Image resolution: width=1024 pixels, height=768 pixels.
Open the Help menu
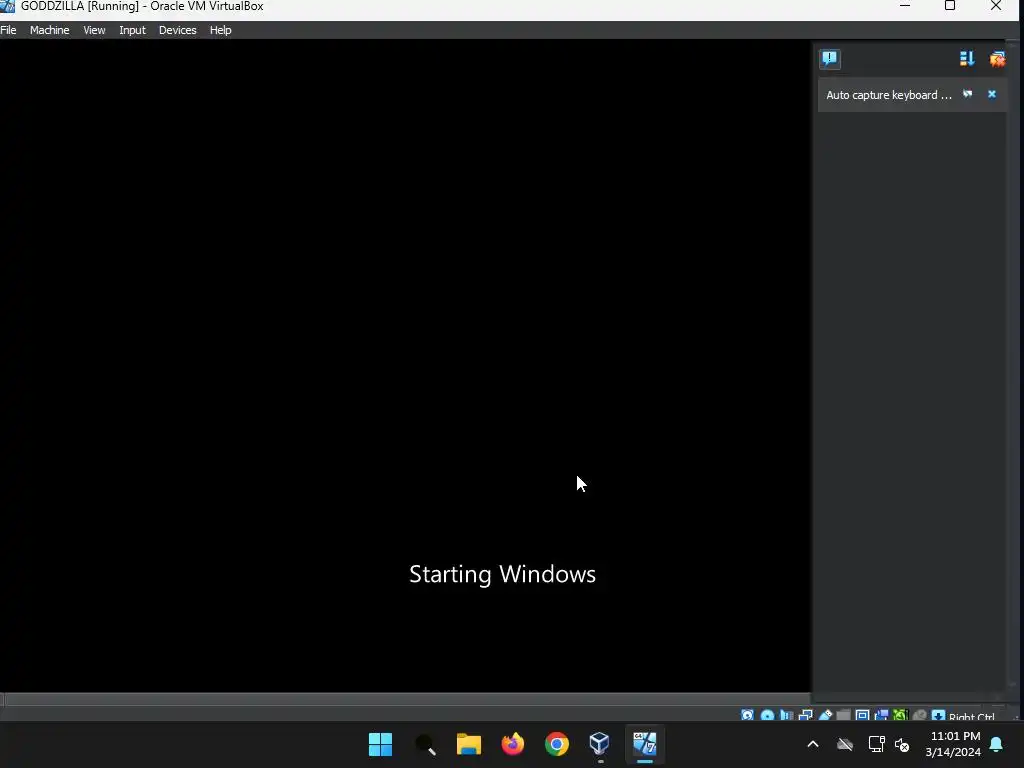(x=220, y=30)
